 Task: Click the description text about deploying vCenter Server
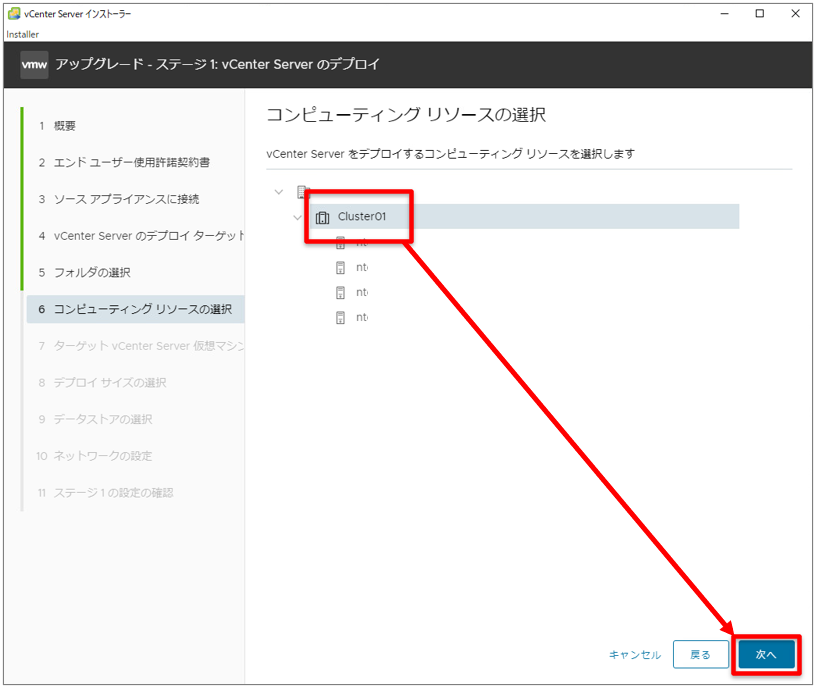450,154
